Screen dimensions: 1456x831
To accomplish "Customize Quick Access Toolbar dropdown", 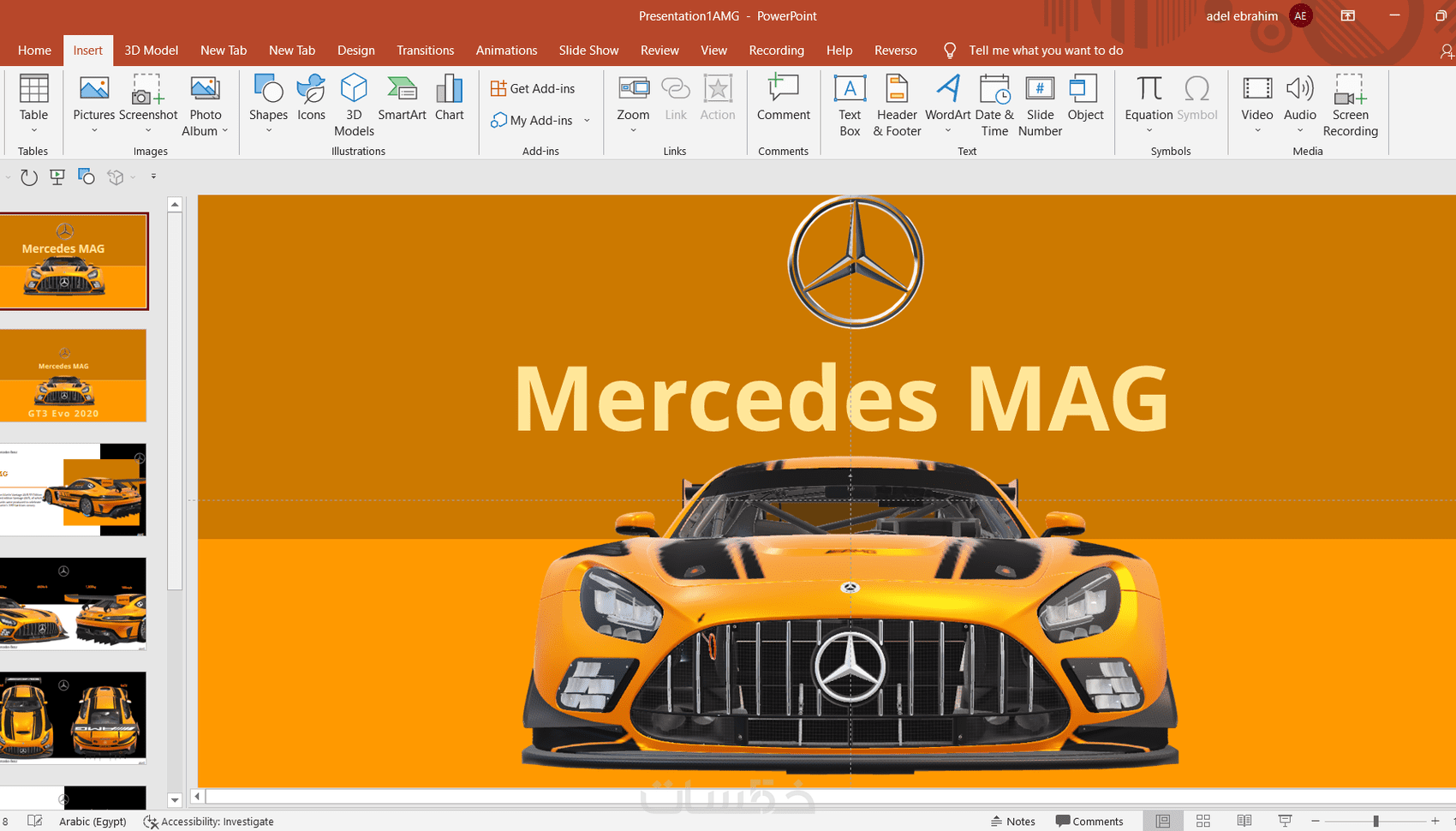I will [x=153, y=176].
